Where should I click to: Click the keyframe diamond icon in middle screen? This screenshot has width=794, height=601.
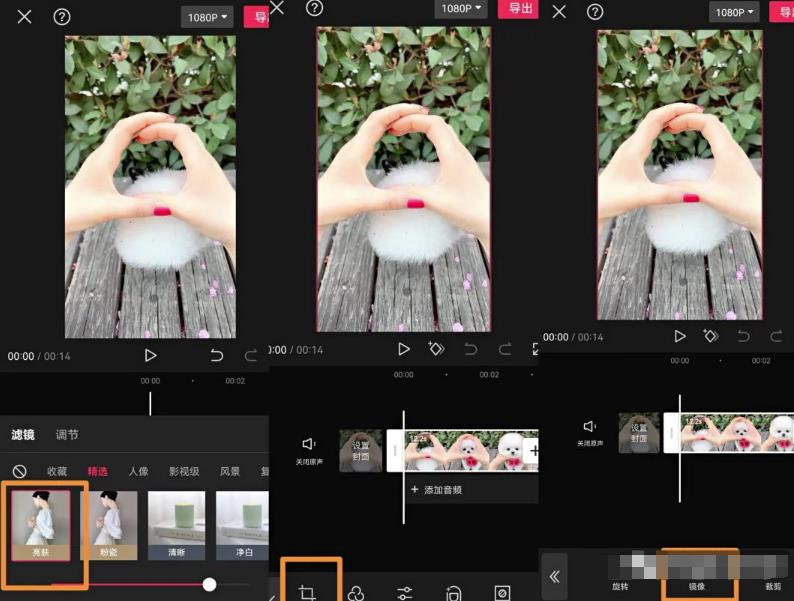436,349
